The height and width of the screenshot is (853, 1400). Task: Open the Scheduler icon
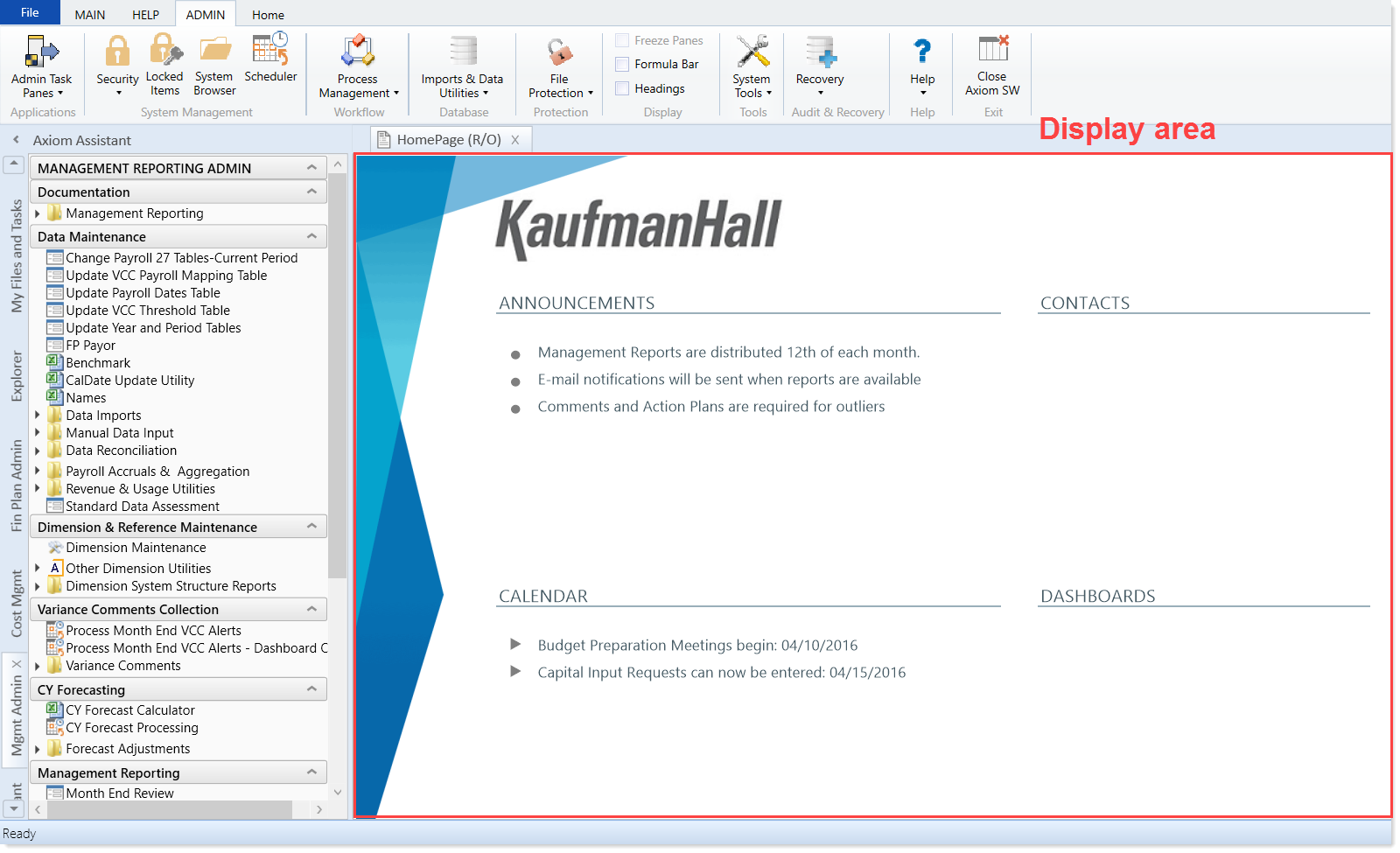[270, 49]
